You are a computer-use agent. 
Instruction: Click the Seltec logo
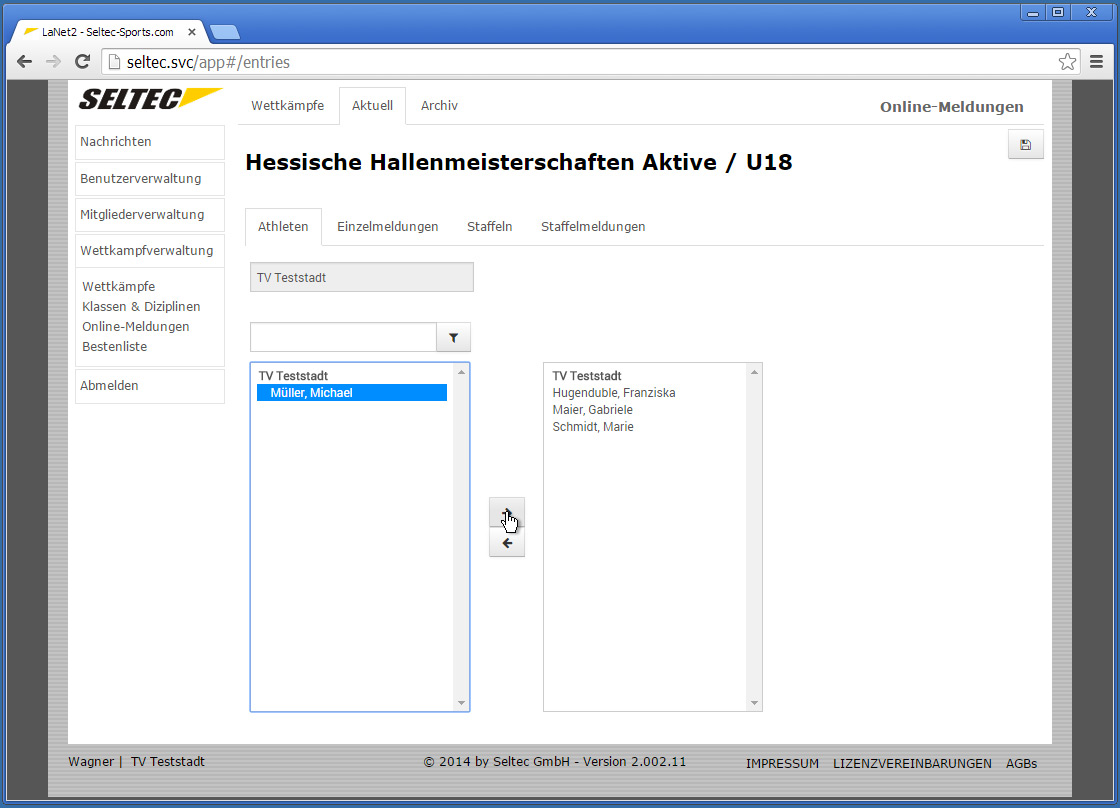[150, 99]
